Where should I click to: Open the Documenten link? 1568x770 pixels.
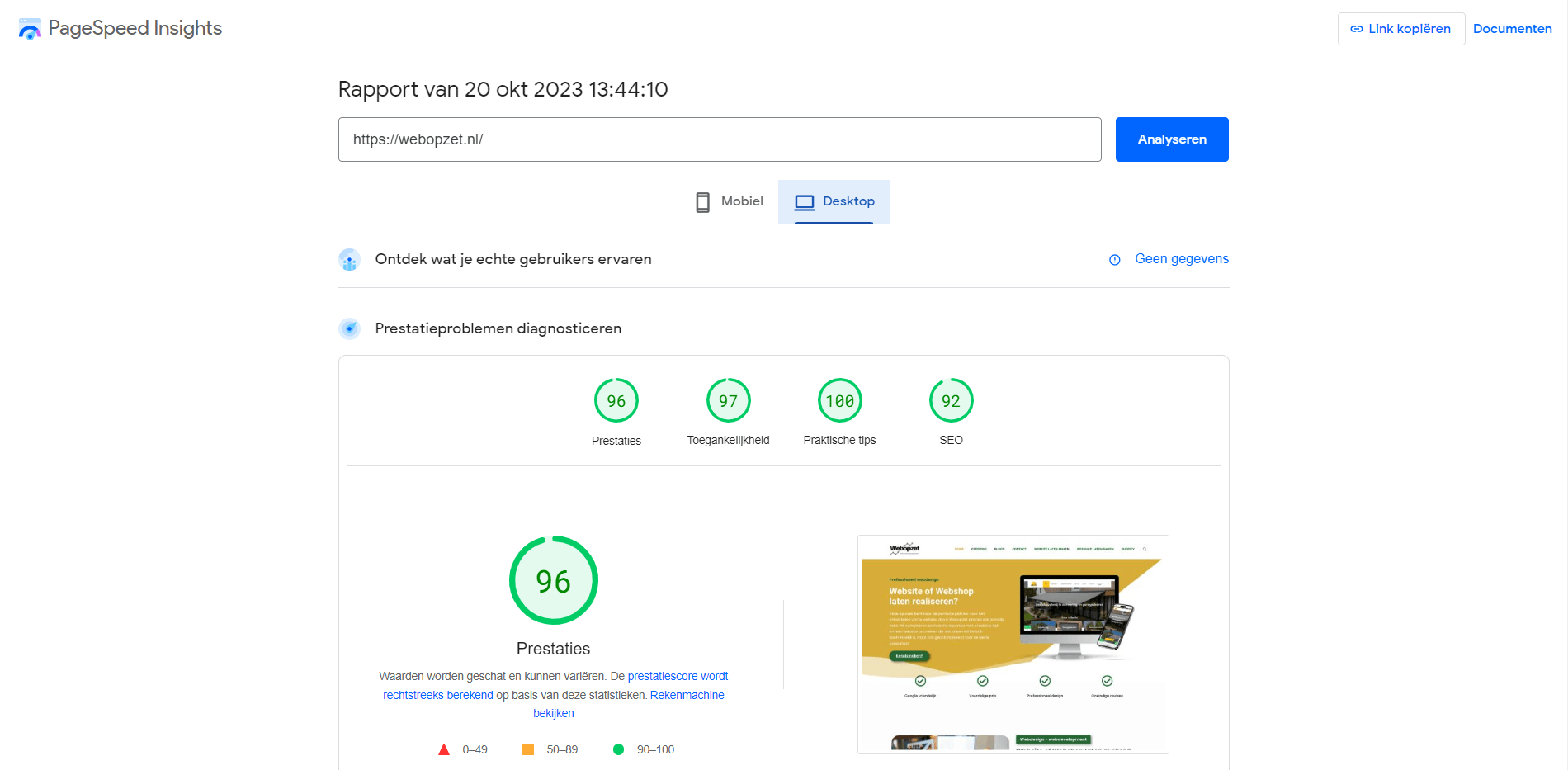tap(1512, 29)
